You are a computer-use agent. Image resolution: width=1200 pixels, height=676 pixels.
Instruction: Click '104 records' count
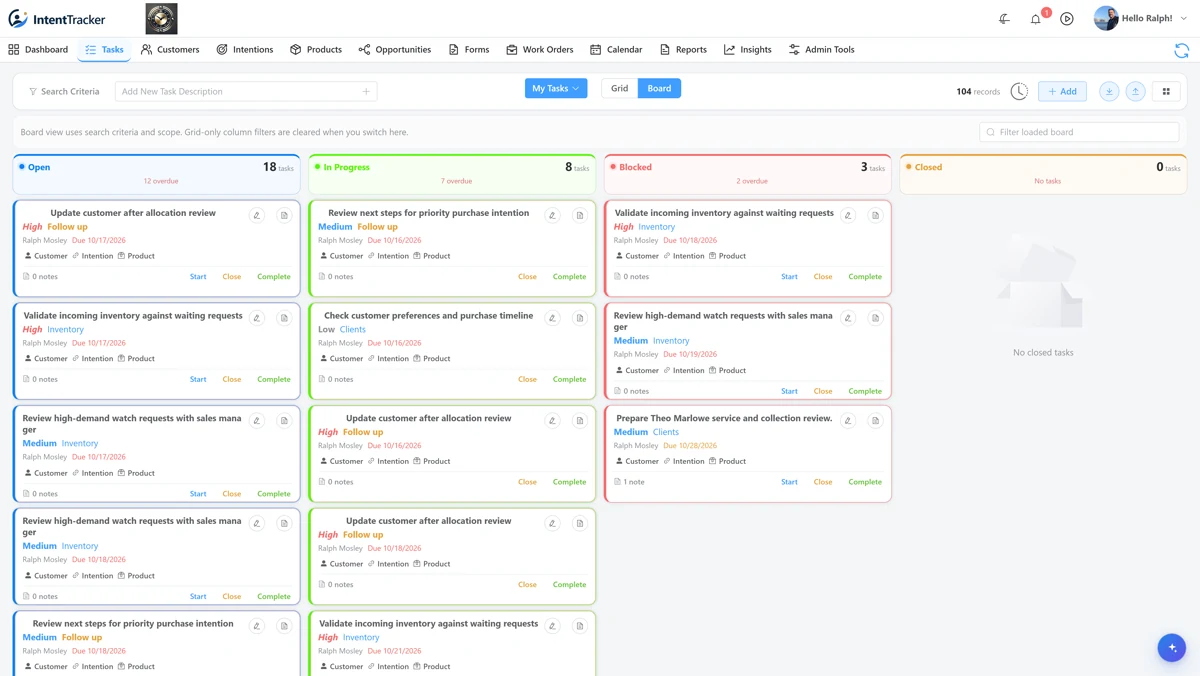point(978,91)
